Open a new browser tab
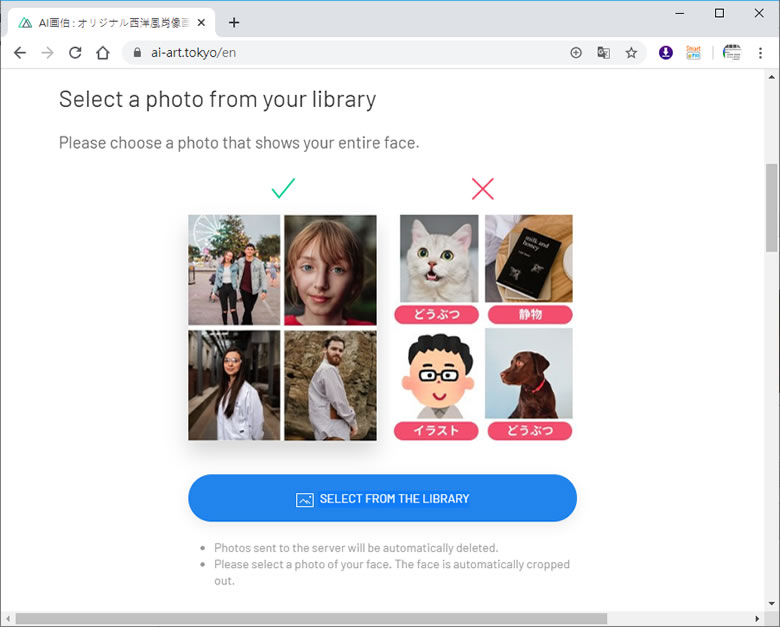780x628 pixels. point(234,22)
